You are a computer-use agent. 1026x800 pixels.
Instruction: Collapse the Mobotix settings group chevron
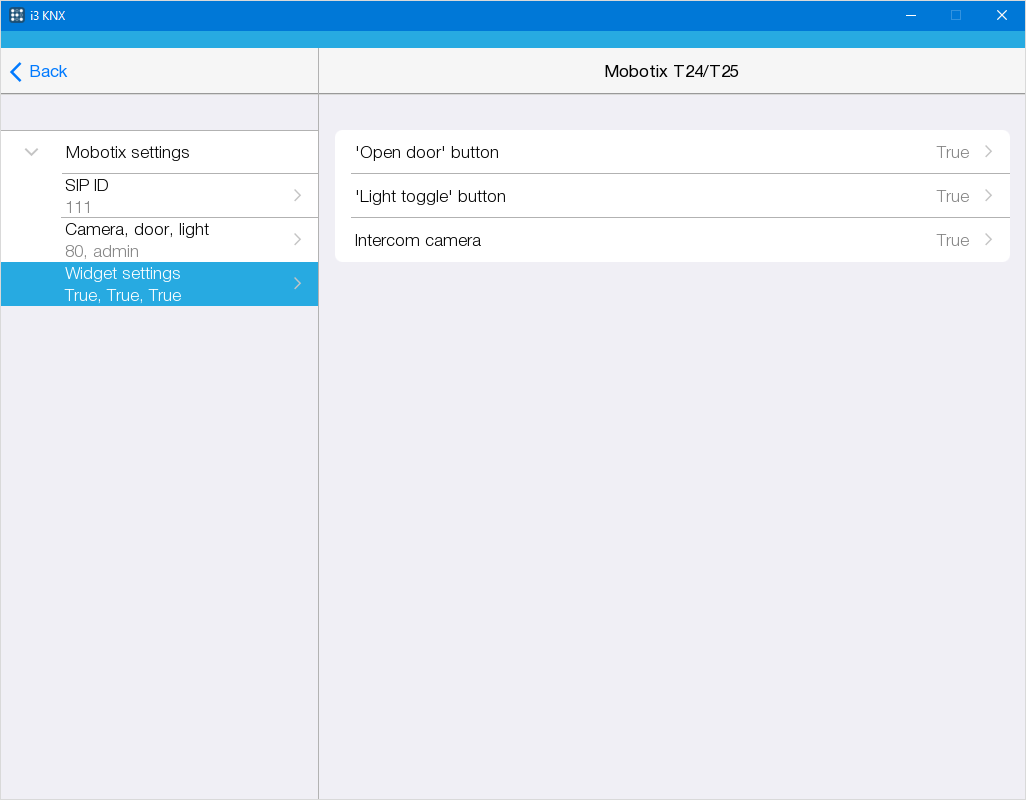(32, 152)
